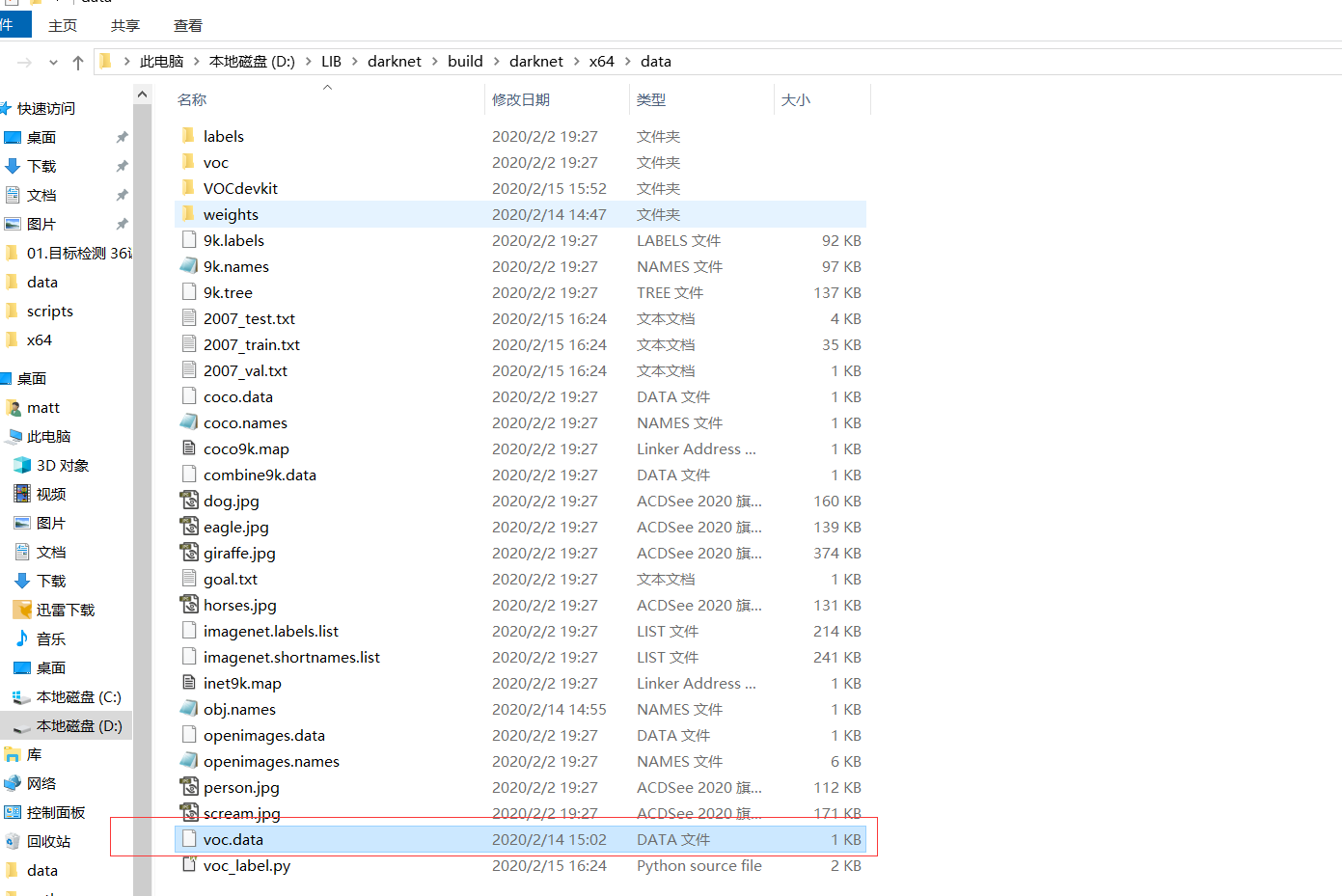Navigate to LIB in the address bar
The height and width of the screenshot is (896, 1342).
(331, 61)
